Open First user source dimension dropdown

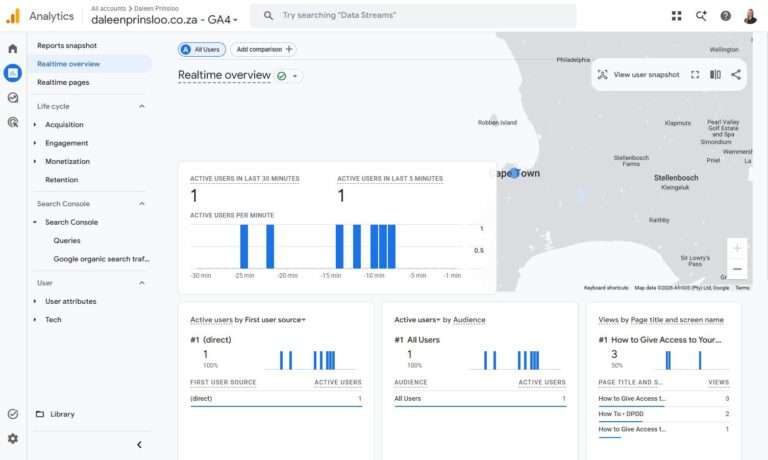(x=275, y=320)
